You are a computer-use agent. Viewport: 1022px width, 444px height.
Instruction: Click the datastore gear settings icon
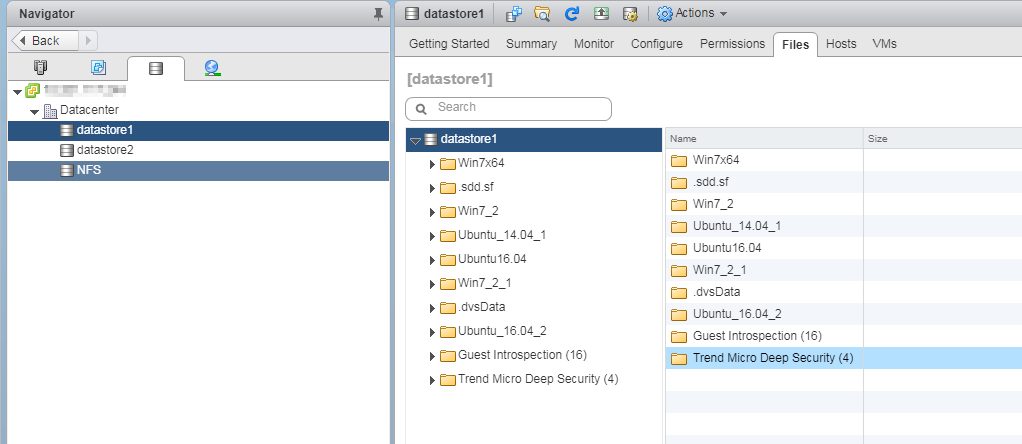tap(630, 14)
